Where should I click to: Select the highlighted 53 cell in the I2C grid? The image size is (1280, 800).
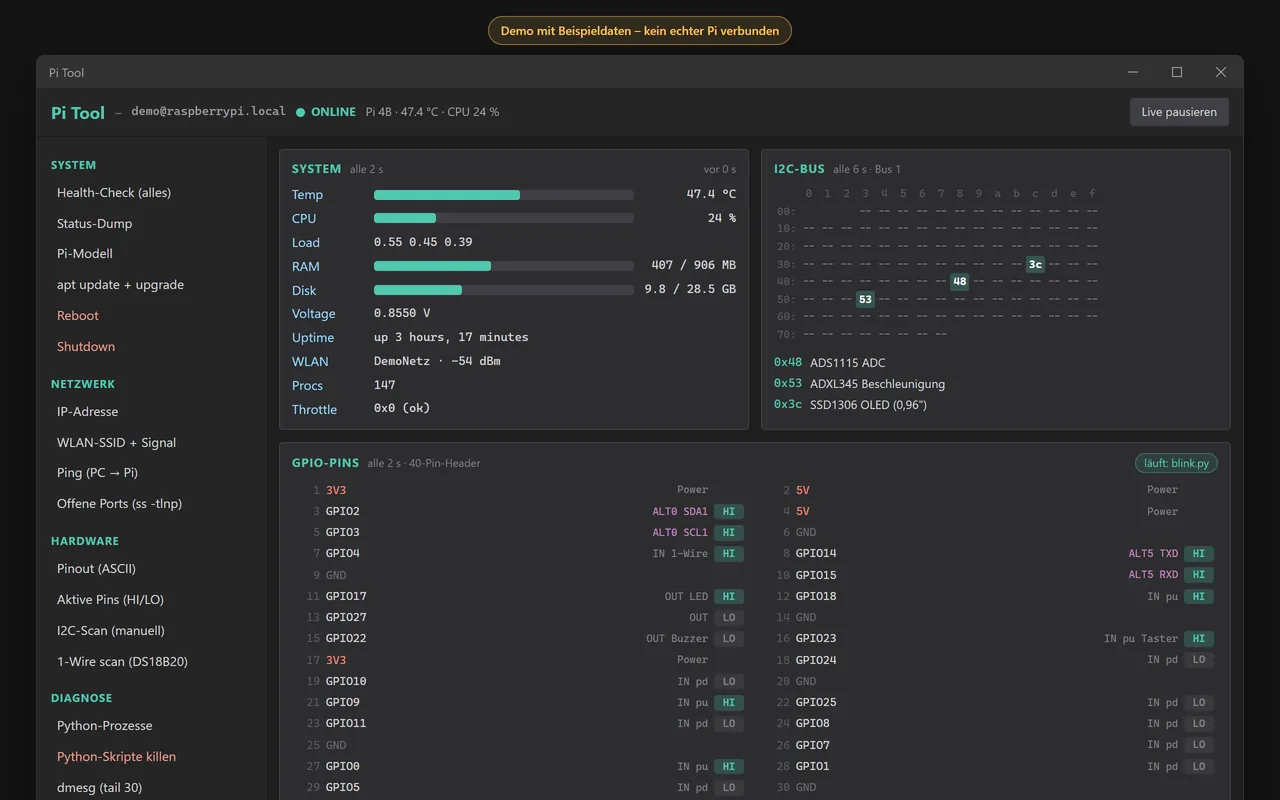click(865, 299)
